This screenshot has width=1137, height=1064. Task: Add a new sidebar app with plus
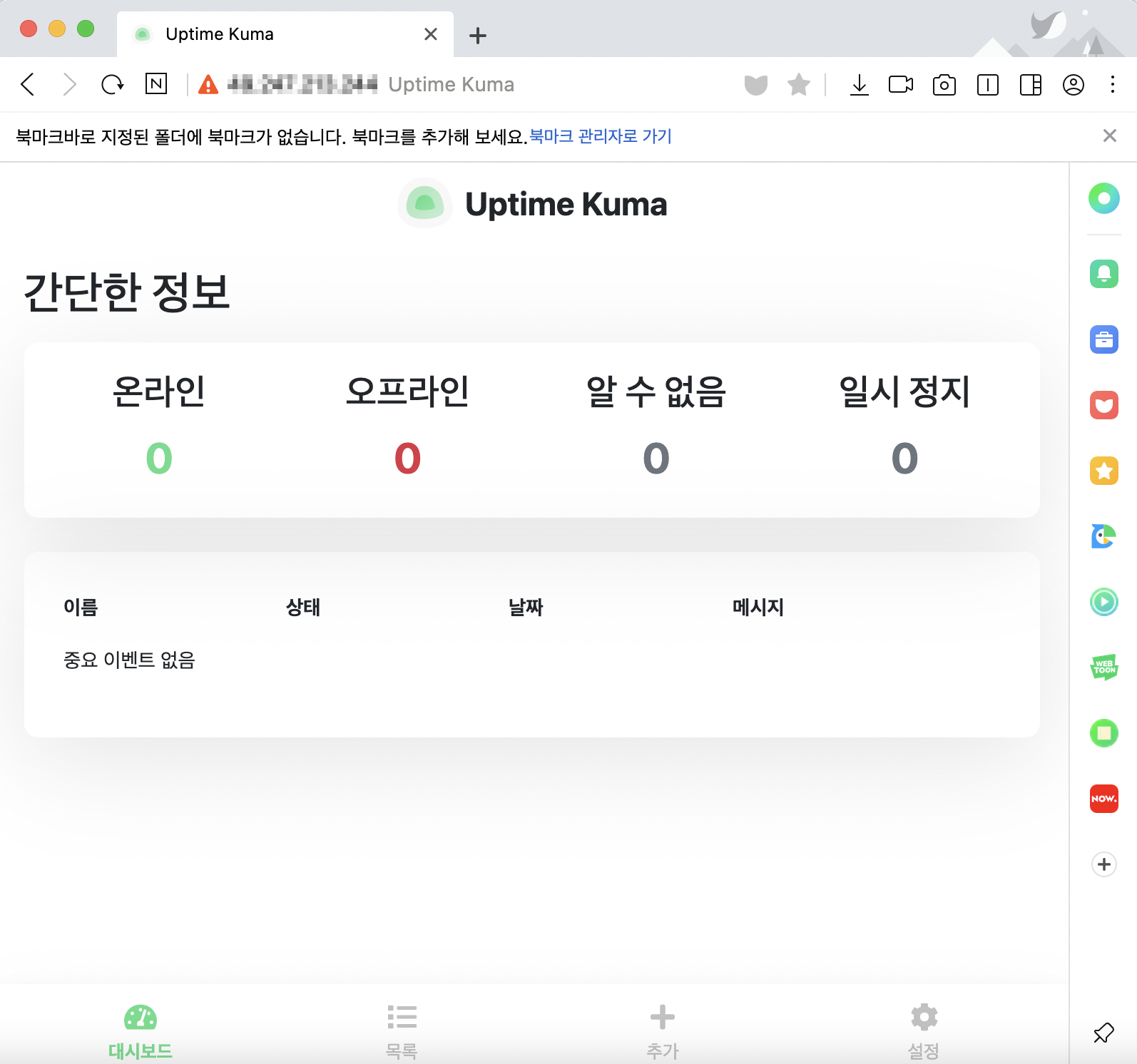point(1104,864)
